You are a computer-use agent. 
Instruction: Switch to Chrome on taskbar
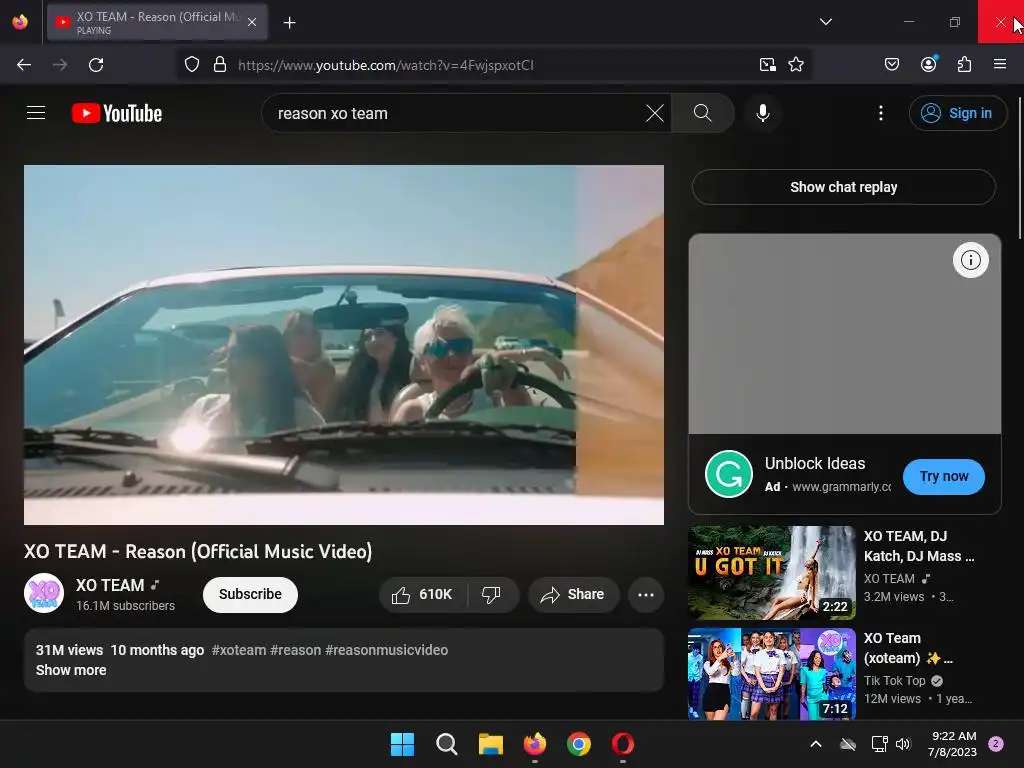(x=579, y=744)
